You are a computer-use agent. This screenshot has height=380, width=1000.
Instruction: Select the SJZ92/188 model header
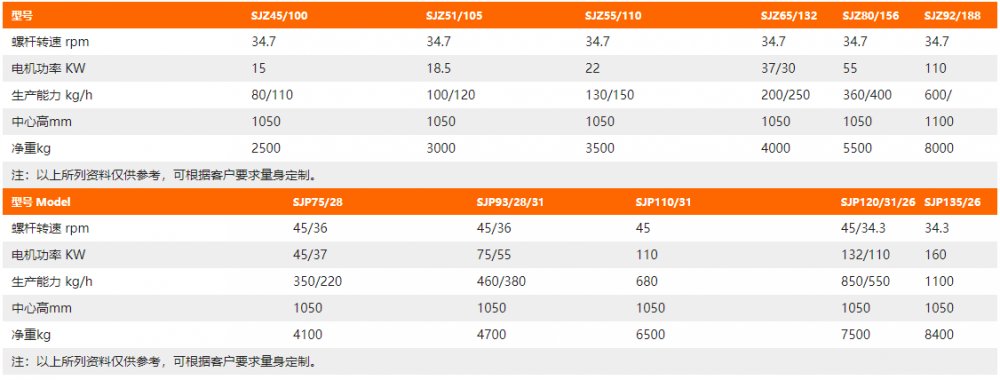point(952,16)
